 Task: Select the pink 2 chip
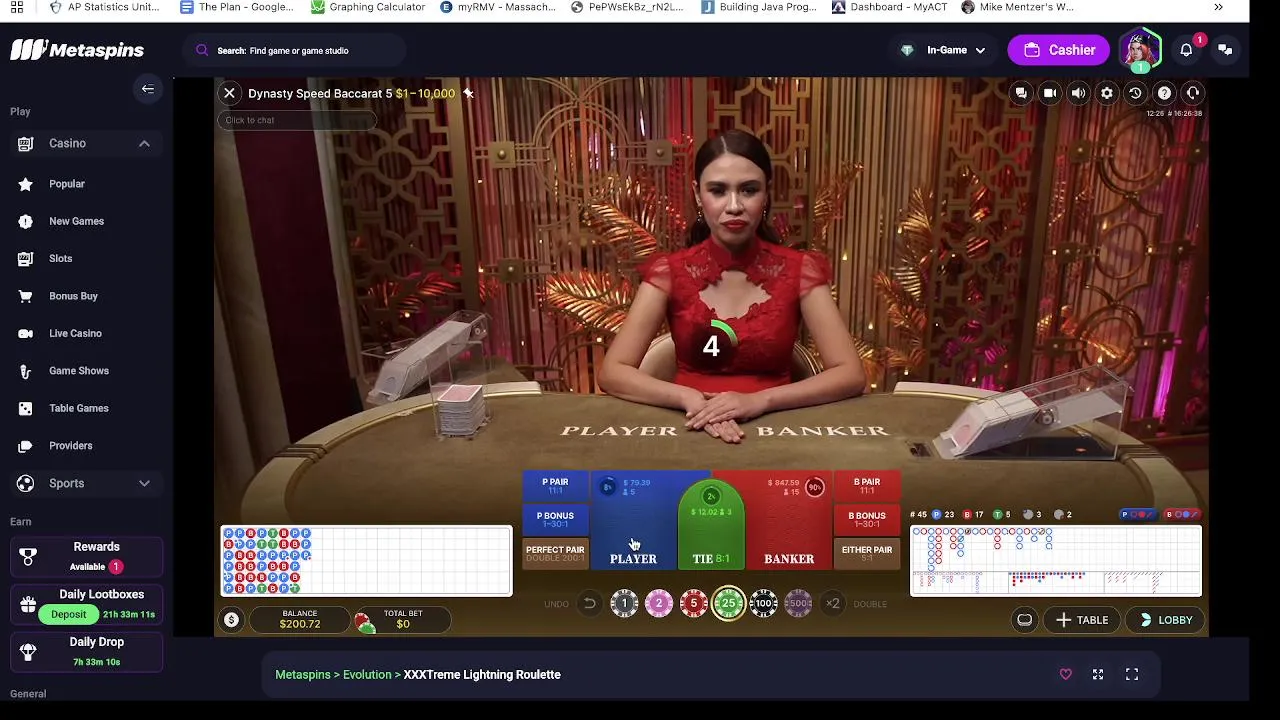point(659,603)
